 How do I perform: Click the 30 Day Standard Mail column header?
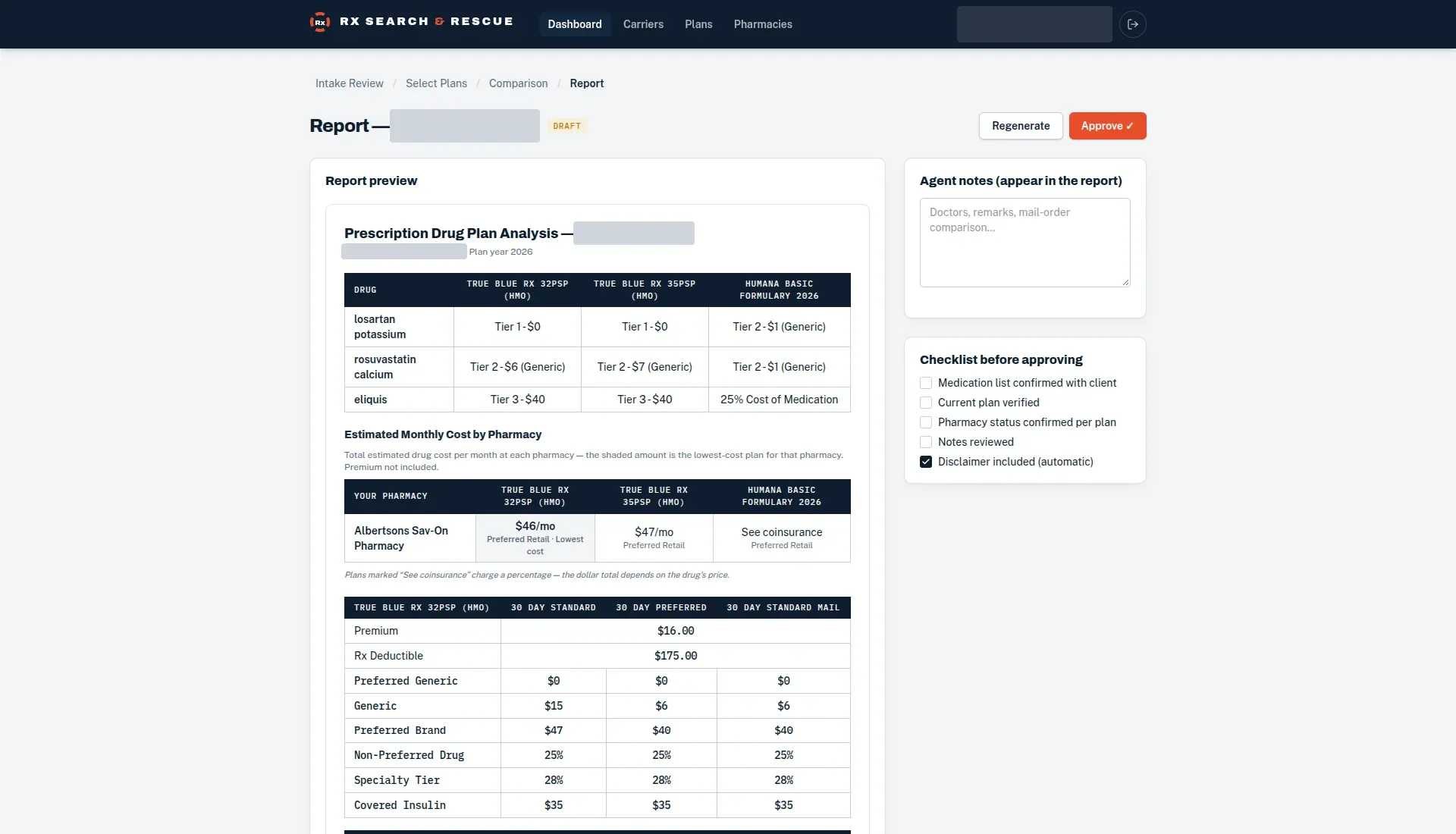coord(783,607)
